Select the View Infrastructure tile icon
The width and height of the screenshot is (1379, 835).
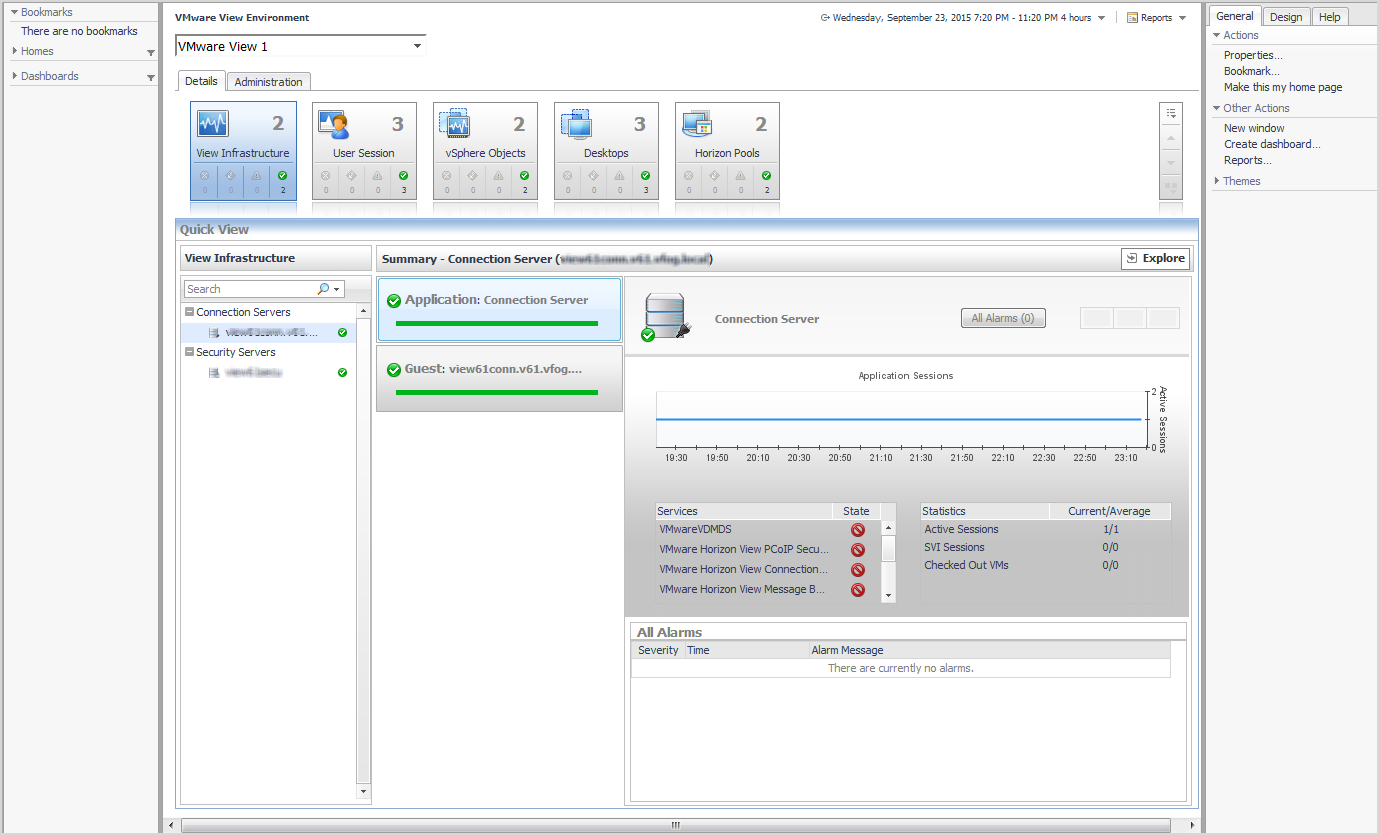point(213,124)
